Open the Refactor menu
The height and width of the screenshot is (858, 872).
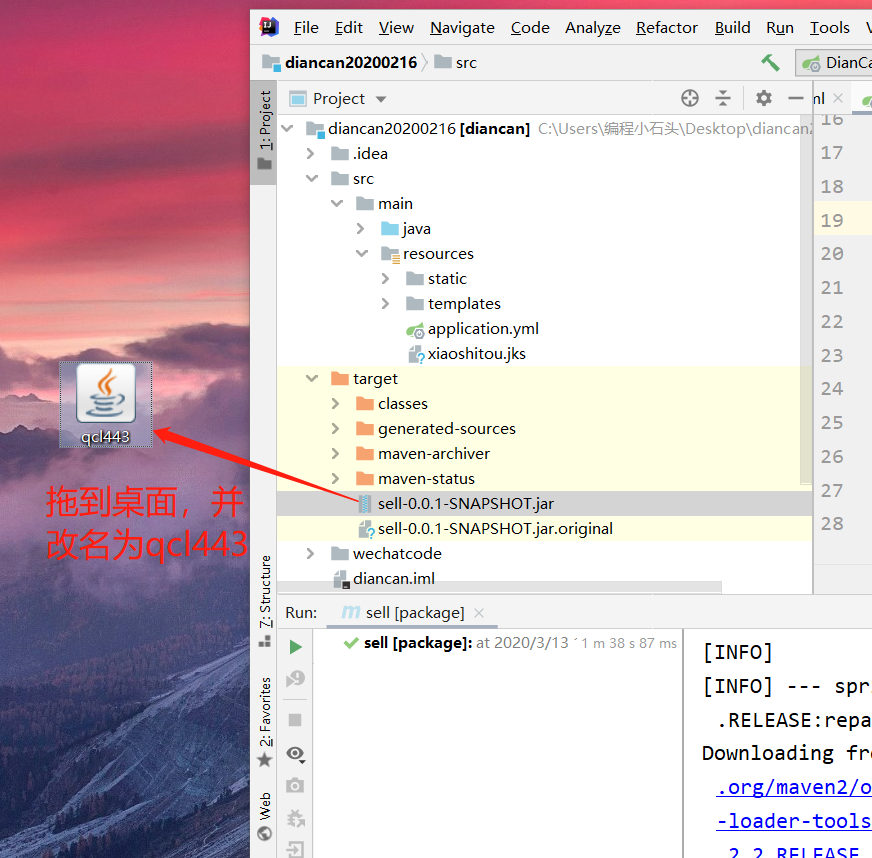(667, 27)
